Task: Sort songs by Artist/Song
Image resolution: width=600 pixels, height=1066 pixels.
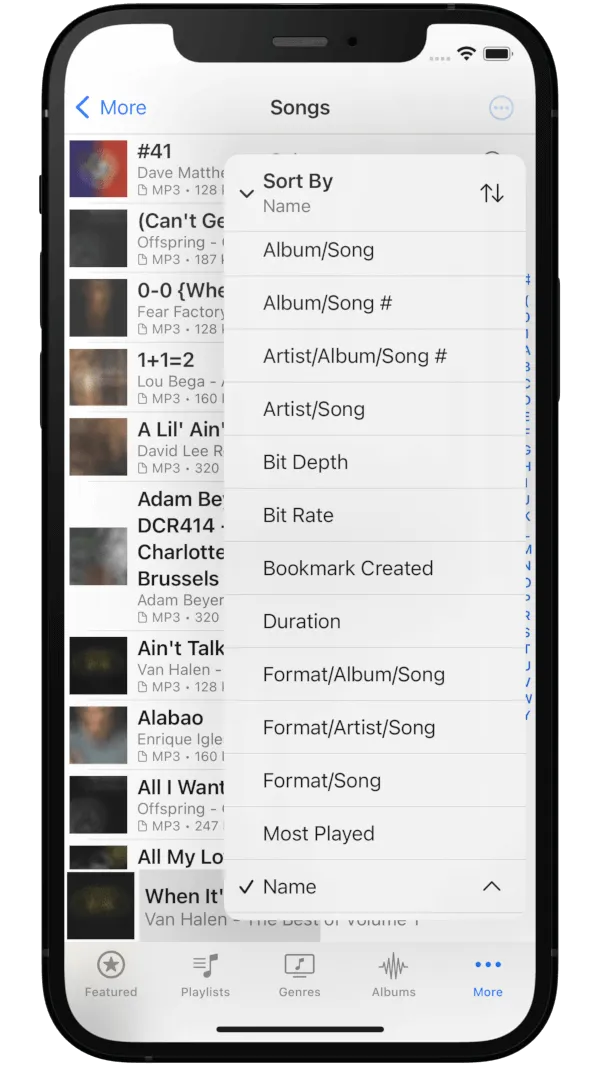Action: point(374,409)
